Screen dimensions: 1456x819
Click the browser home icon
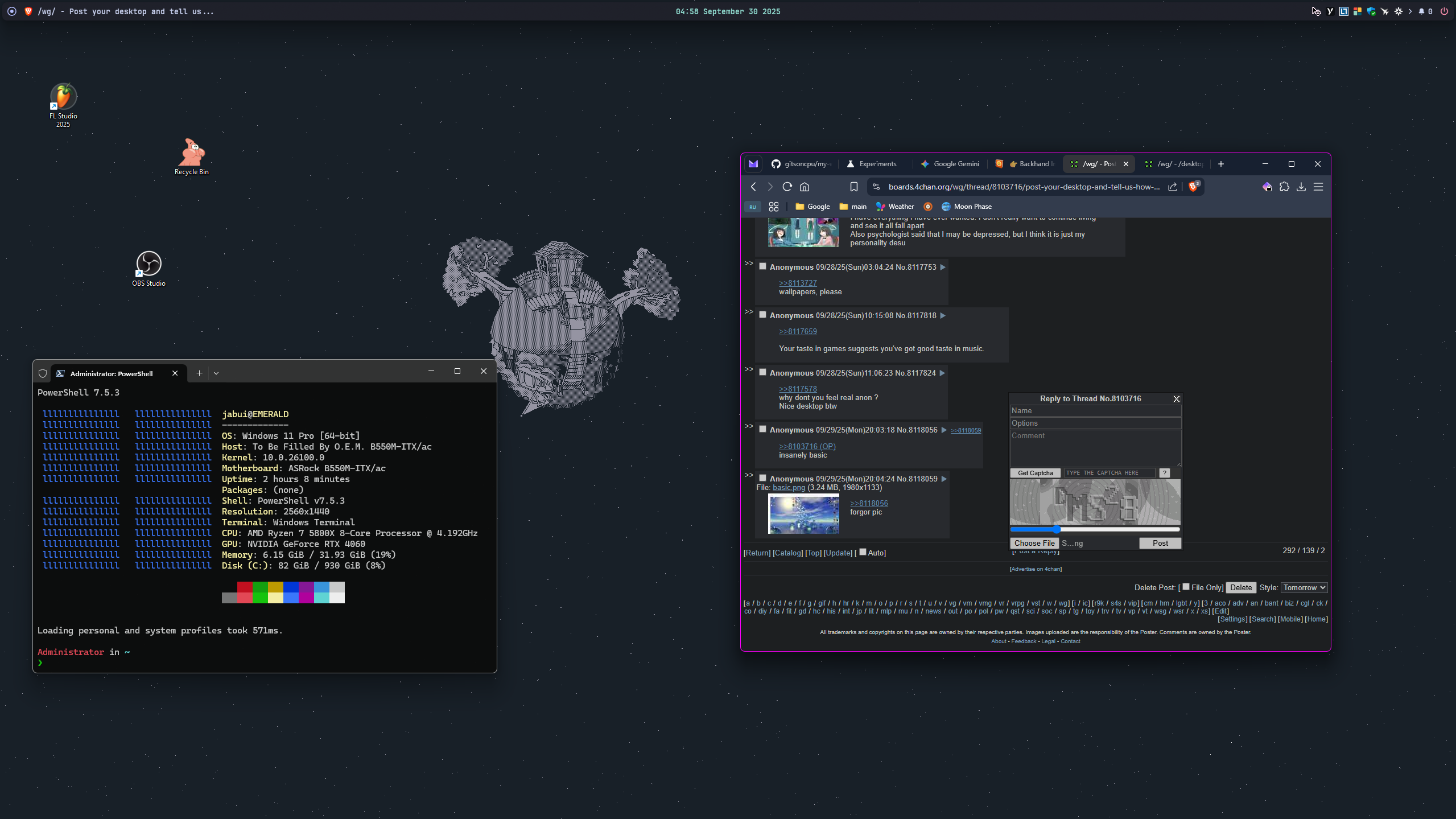[x=805, y=187]
